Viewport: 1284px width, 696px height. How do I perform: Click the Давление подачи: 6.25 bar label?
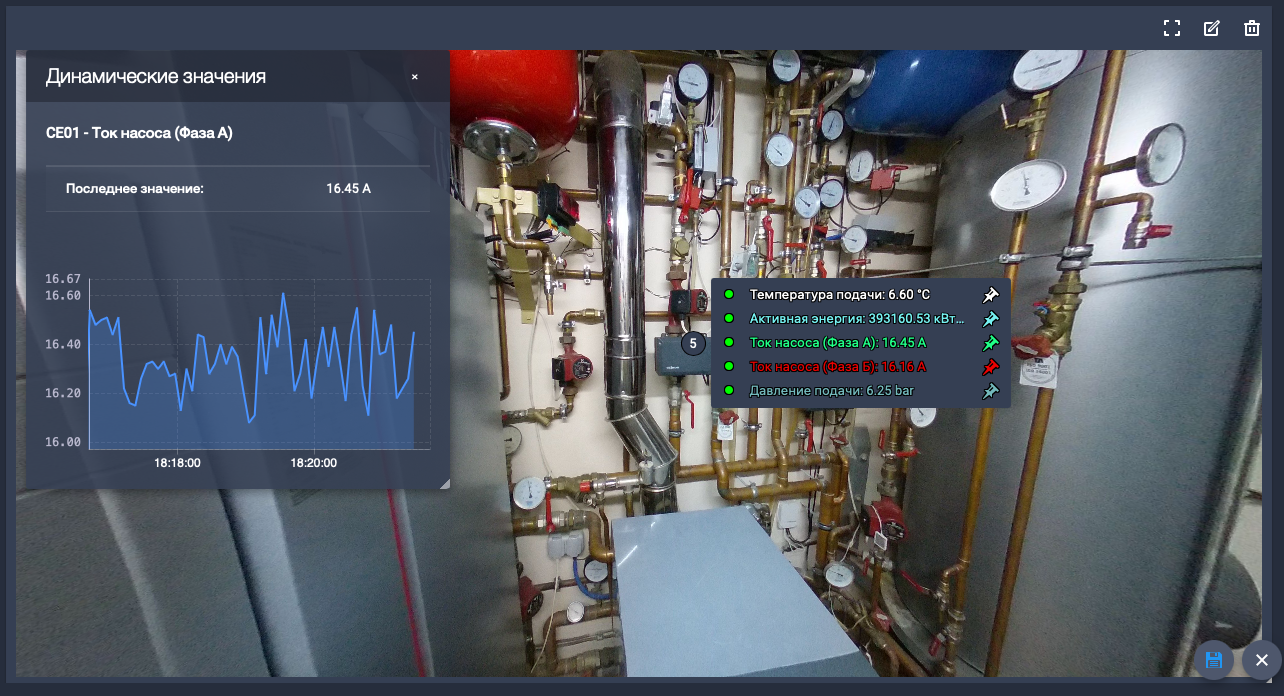tap(831, 391)
